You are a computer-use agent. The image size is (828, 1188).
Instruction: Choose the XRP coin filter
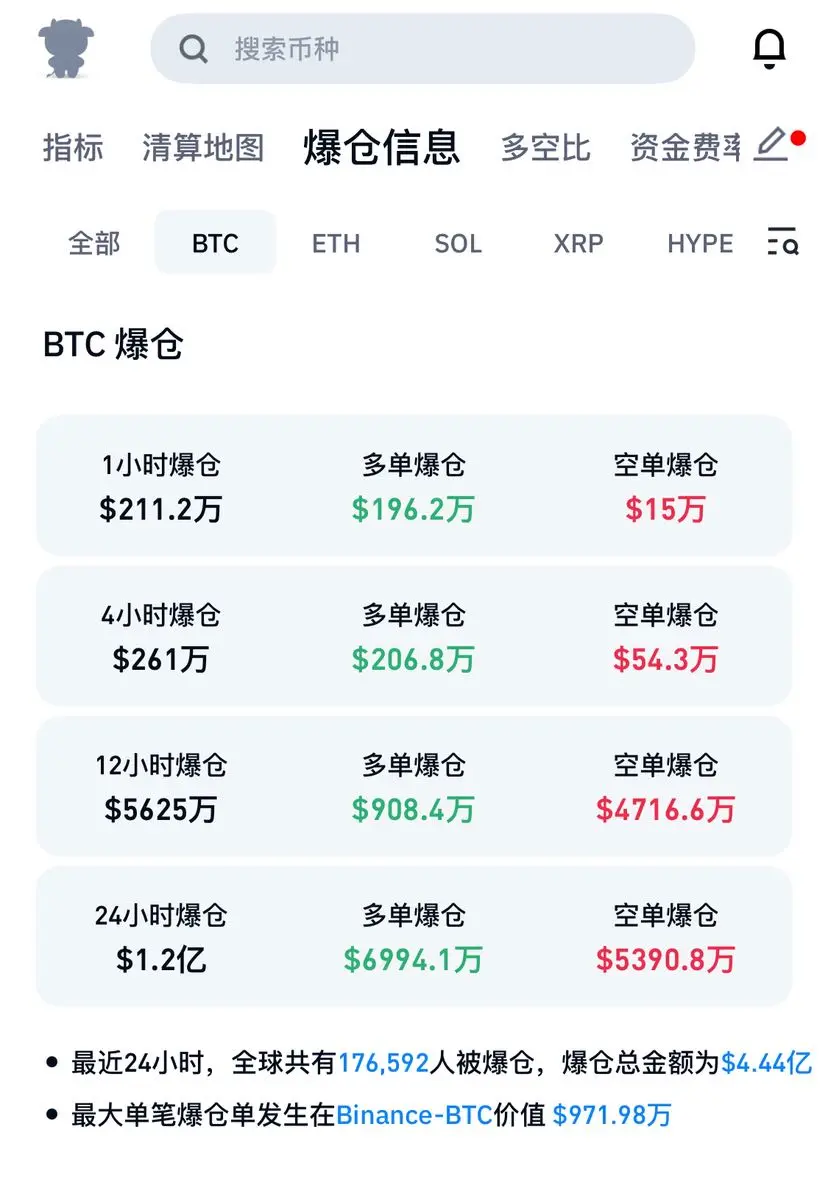coord(578,243)
